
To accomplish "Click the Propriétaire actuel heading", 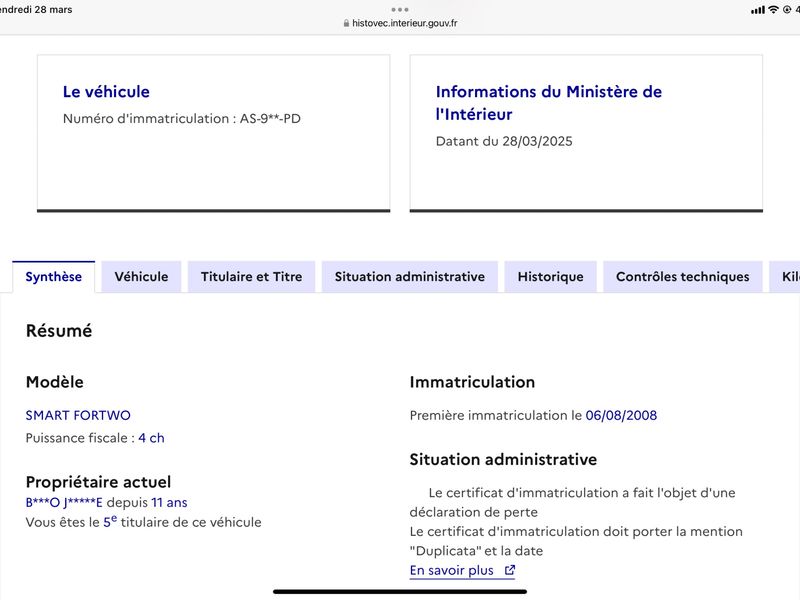I will coord(98,482).
